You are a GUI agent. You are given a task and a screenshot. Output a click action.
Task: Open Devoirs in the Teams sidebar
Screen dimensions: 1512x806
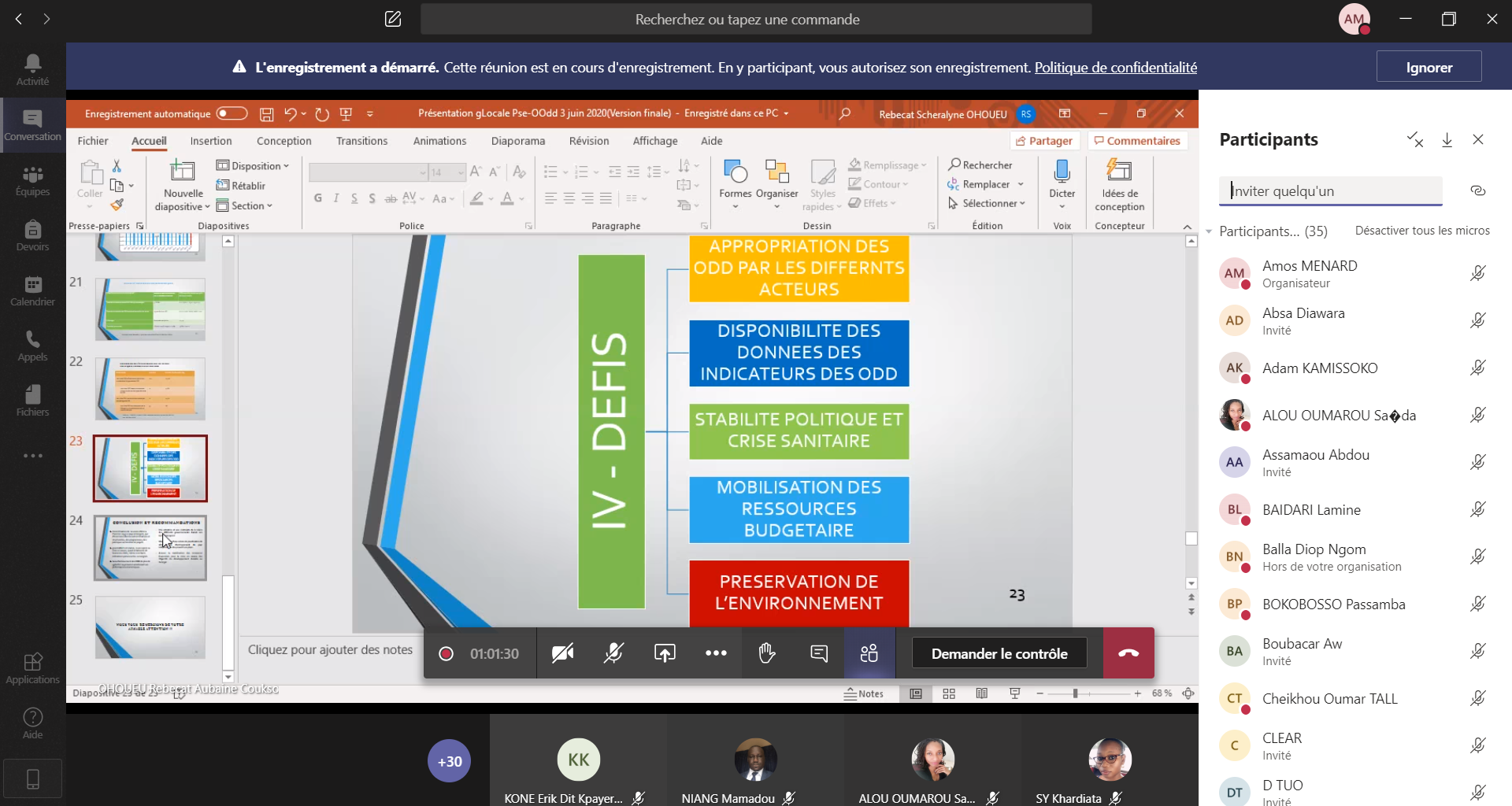tap(32, 235)
